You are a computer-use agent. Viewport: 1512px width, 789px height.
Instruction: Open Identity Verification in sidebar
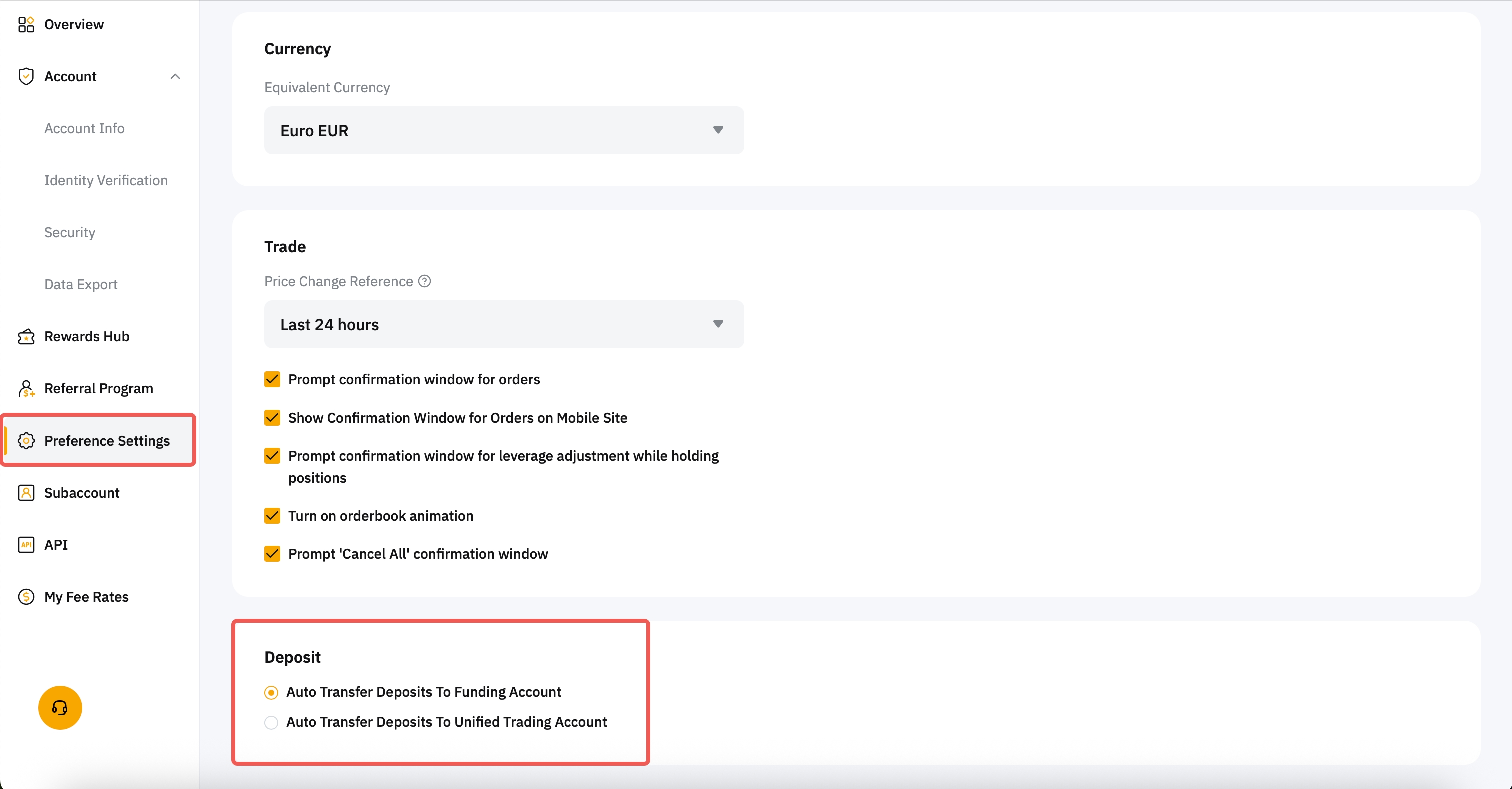click(106, 180)
